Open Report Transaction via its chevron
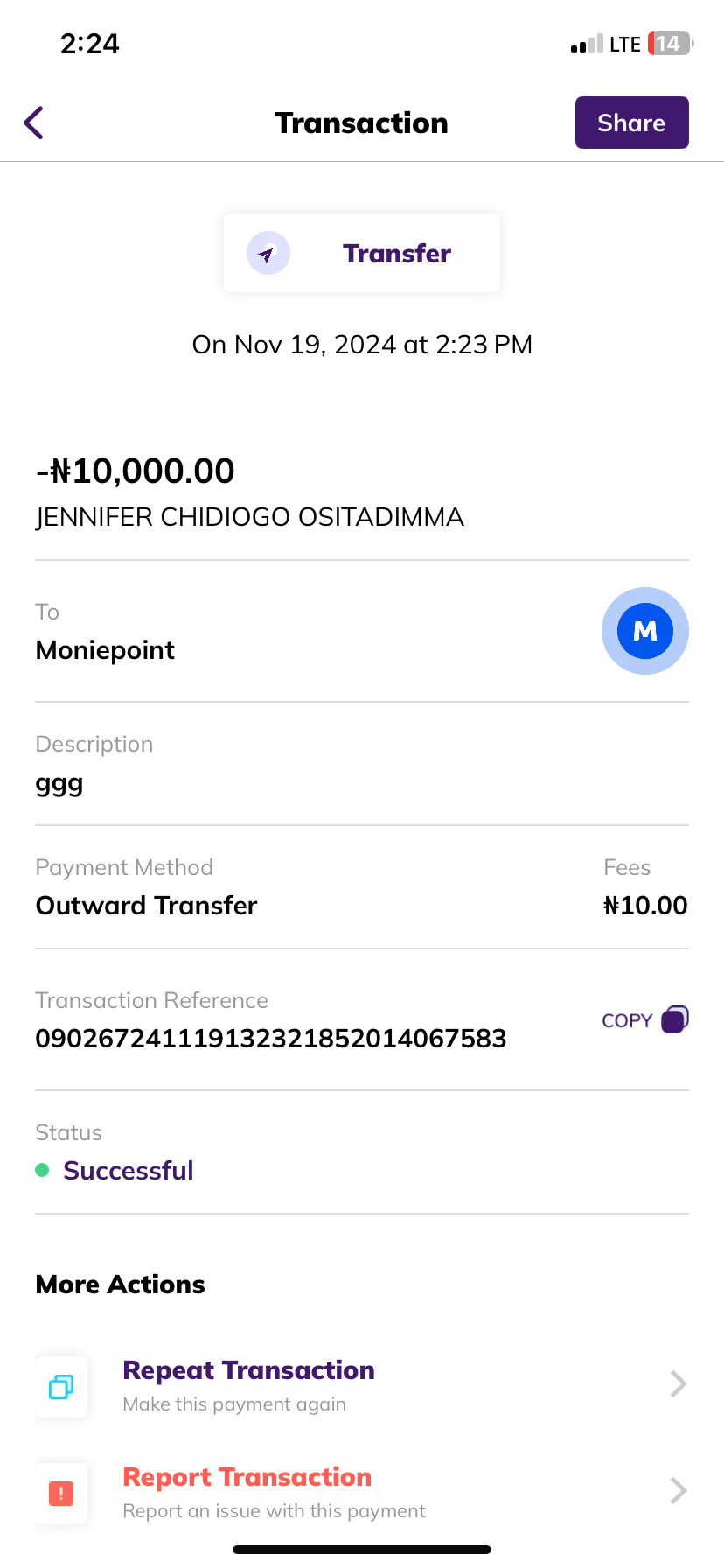This screenshot has height=1568, width=724. 678,1490
